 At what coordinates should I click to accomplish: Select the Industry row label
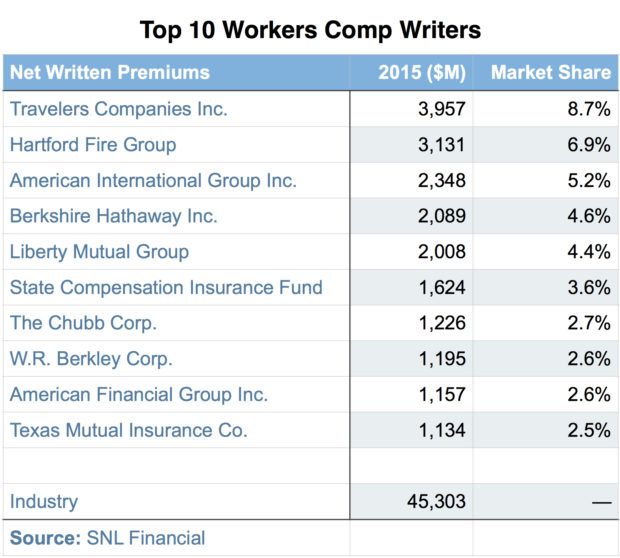[x=44, y=502]
